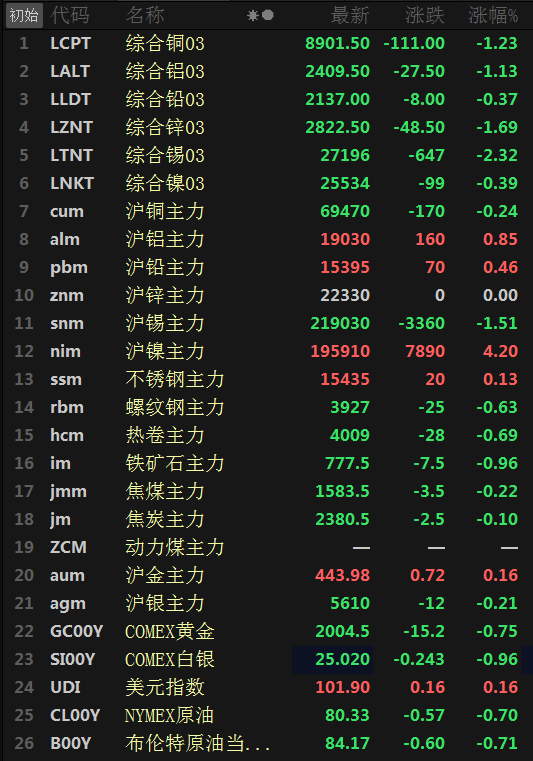Click price 22330 for 沪锌主力
Image resolution: width=533 pixels, height=761 pixels.
point(345,295)
